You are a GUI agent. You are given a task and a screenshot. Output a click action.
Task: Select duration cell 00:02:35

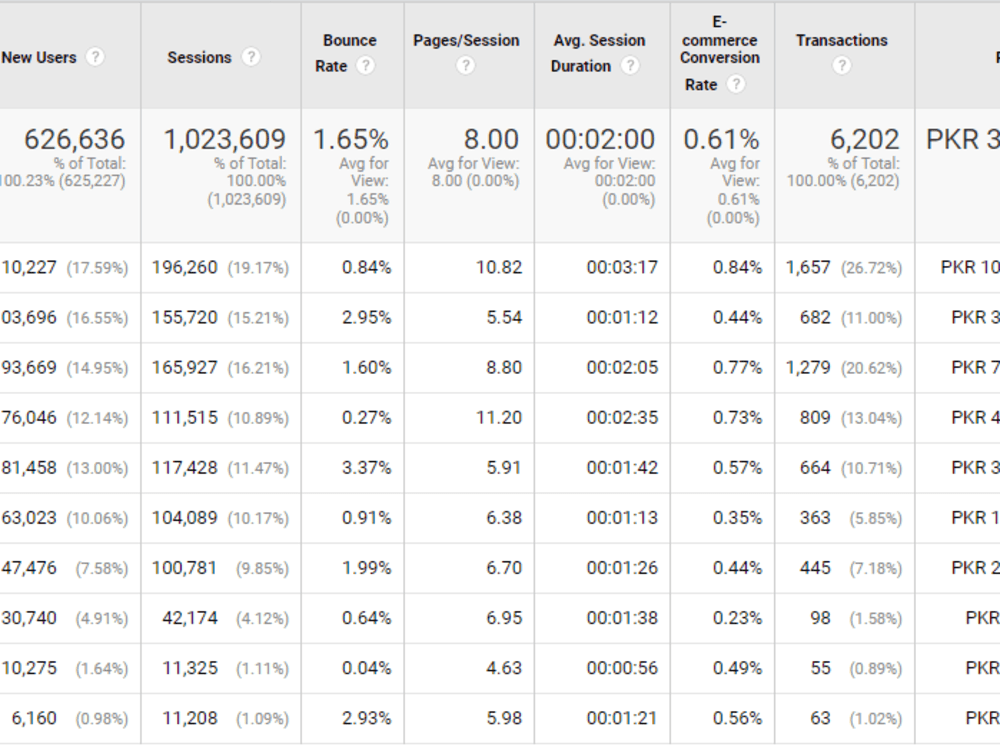pos(622,418)
